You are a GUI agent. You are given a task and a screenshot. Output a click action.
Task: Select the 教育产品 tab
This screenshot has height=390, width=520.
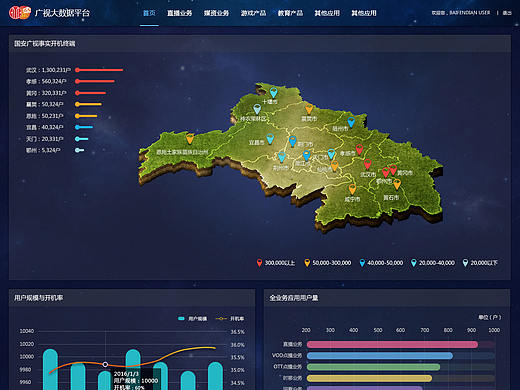290,13
